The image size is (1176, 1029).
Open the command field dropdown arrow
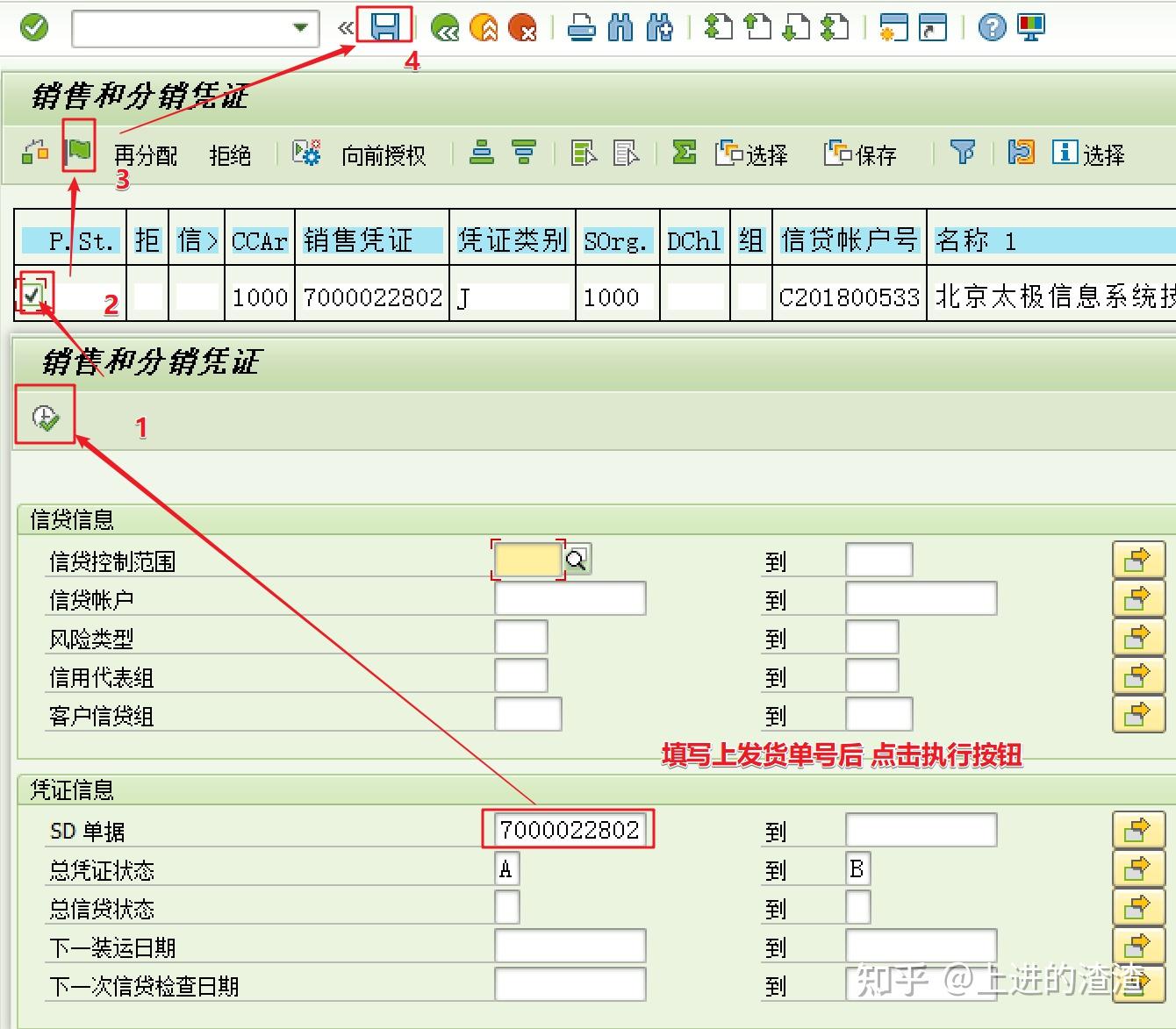tap(300, 27)
